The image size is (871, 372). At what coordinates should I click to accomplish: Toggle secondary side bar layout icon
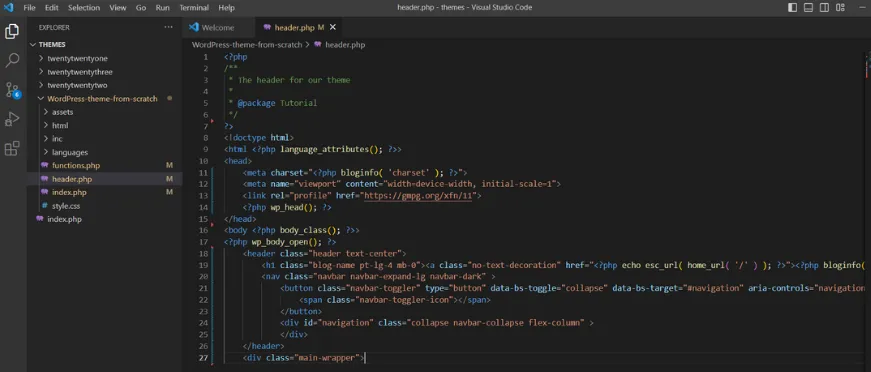coord(824,7)
